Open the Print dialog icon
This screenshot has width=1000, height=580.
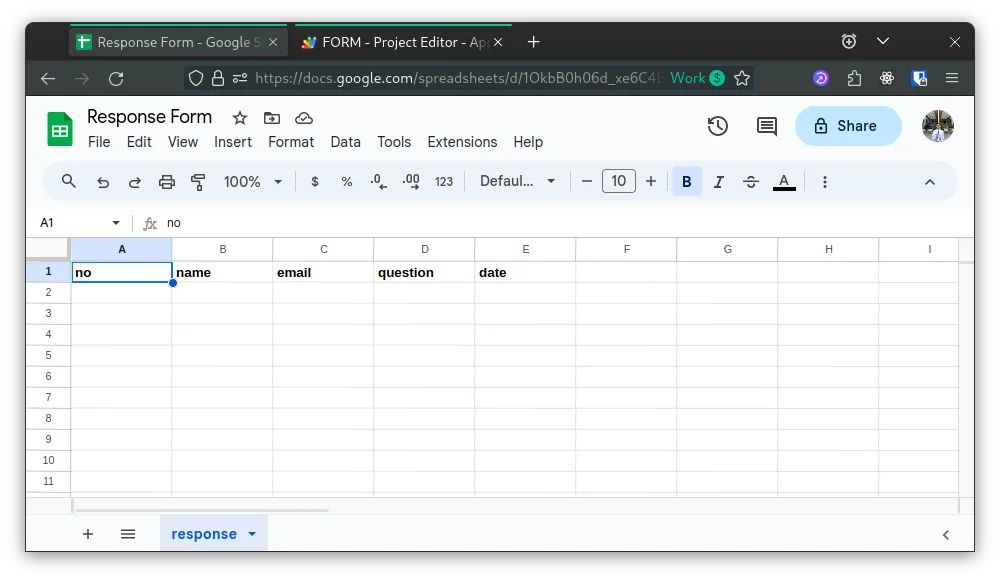[167, 181]
